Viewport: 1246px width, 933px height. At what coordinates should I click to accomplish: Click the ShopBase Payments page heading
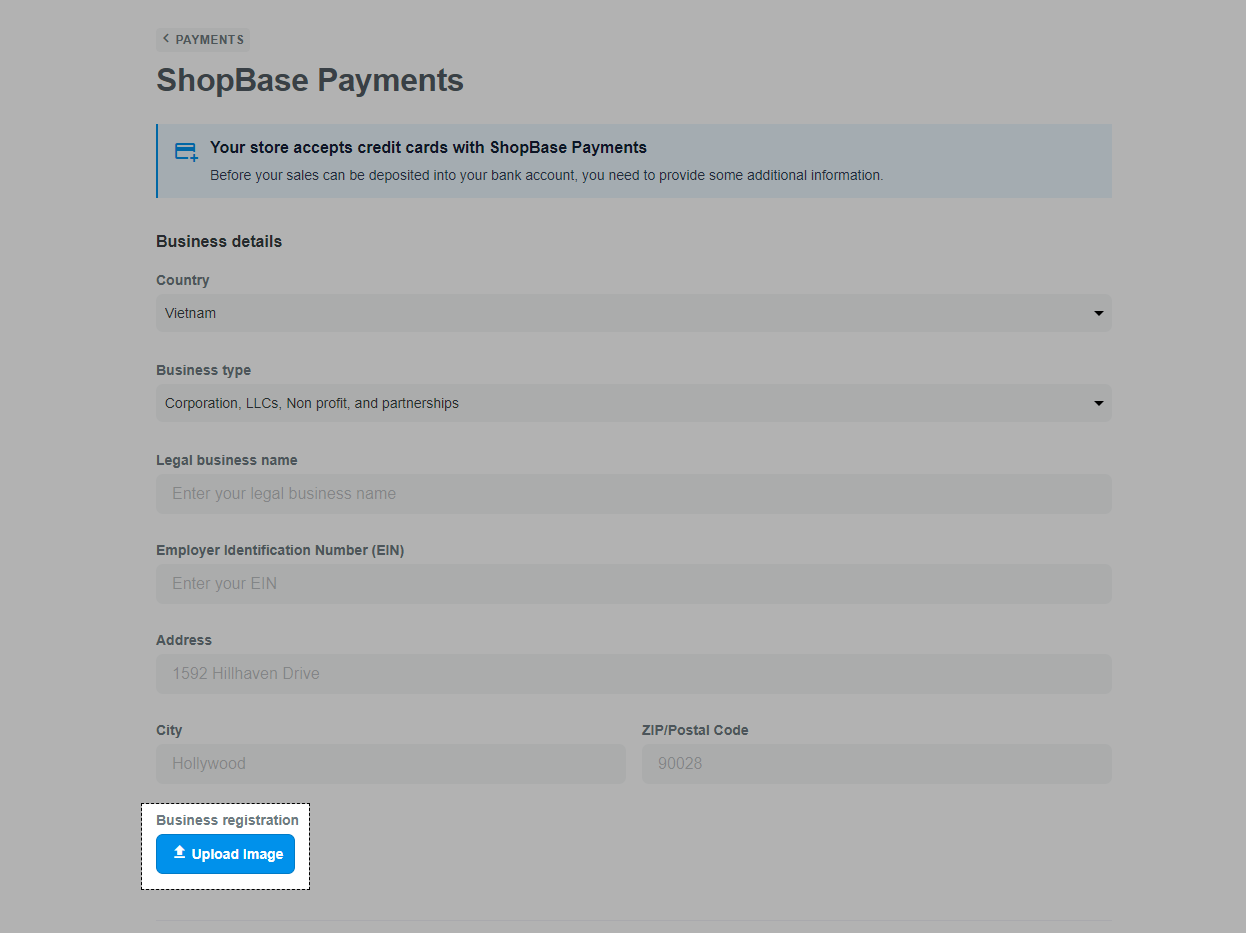[310, 80]
